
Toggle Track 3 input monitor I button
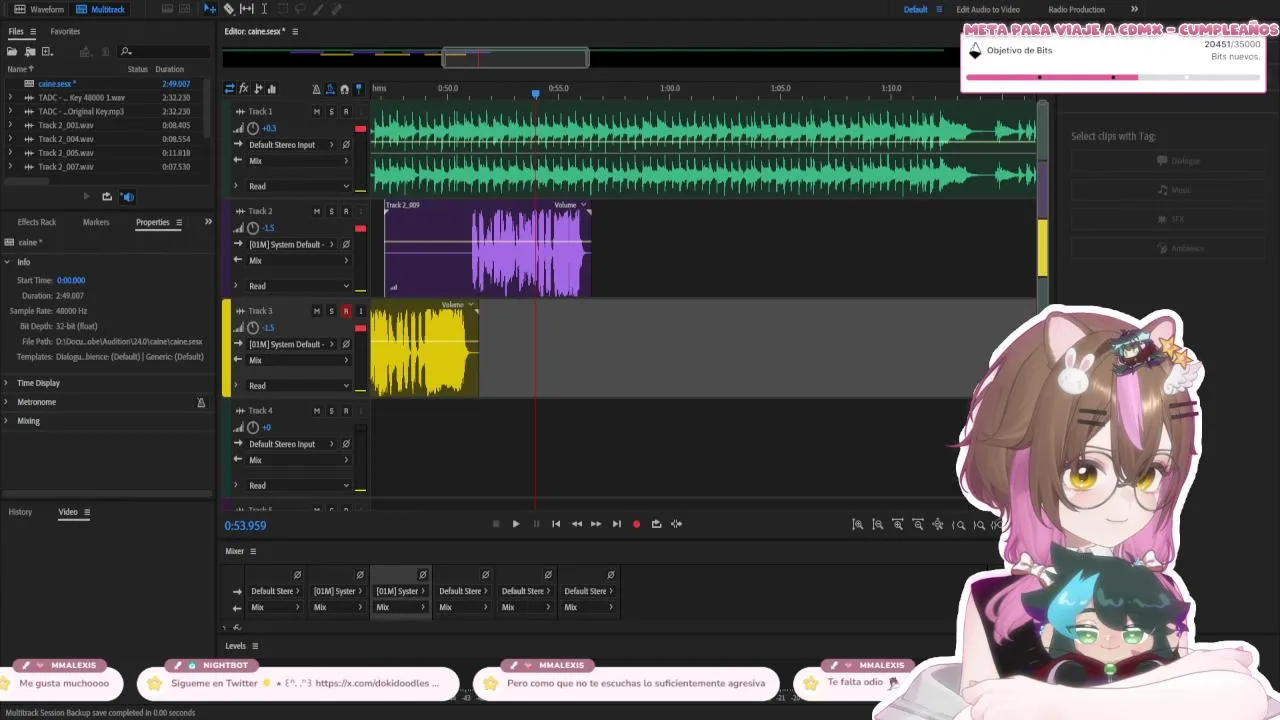click(361, 311)
